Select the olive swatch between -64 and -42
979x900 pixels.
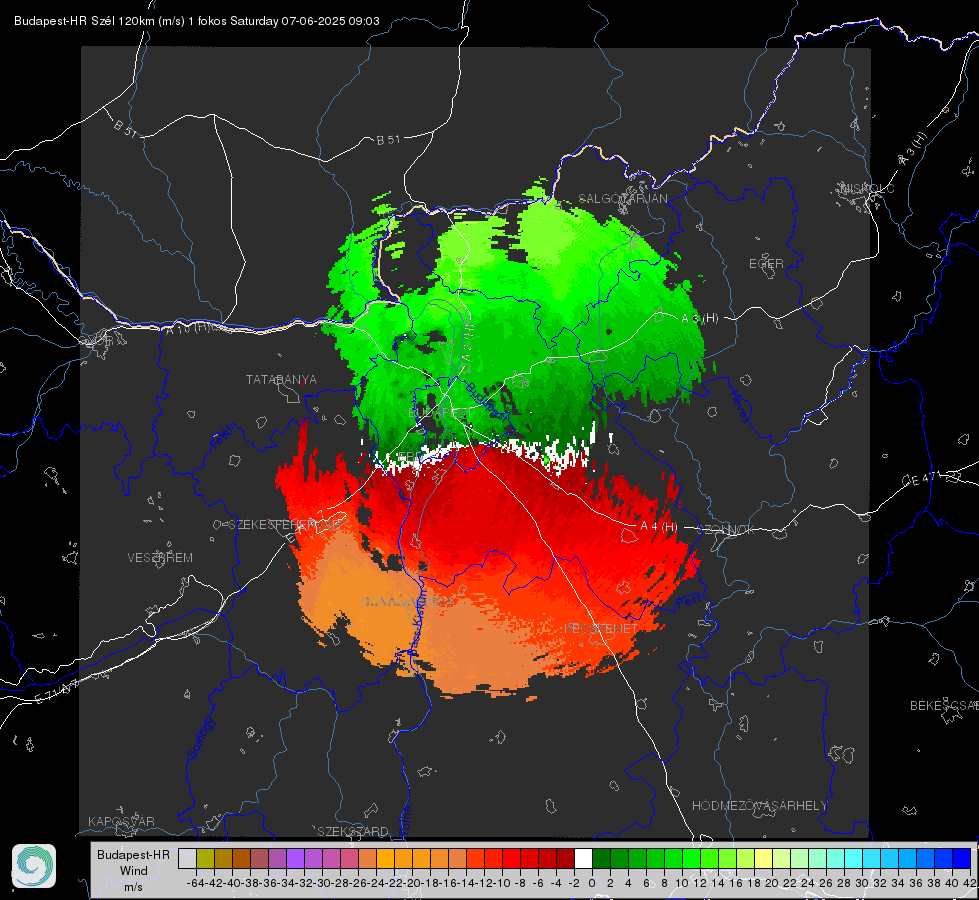[x=205, y=859]
